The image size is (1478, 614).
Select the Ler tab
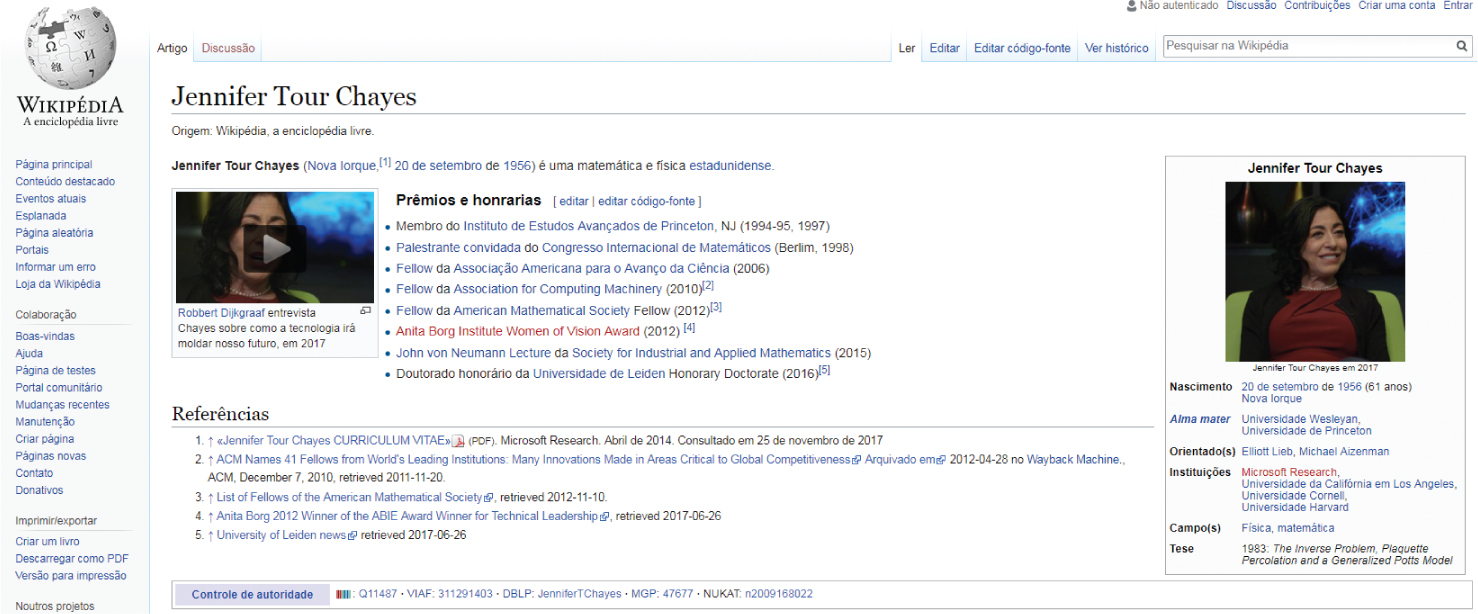(x=907, y=48)
